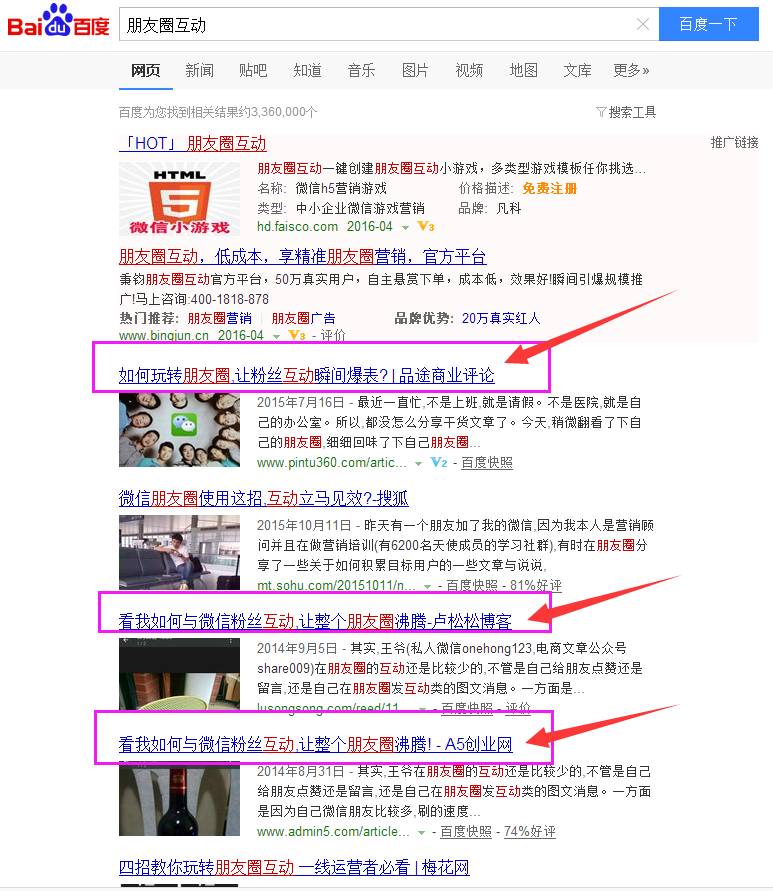The height and width of the screenshot is (891, 773).
Task: Expand dropdown arrow next to www.bingjun.cn
Action: (x=276, y=336)
